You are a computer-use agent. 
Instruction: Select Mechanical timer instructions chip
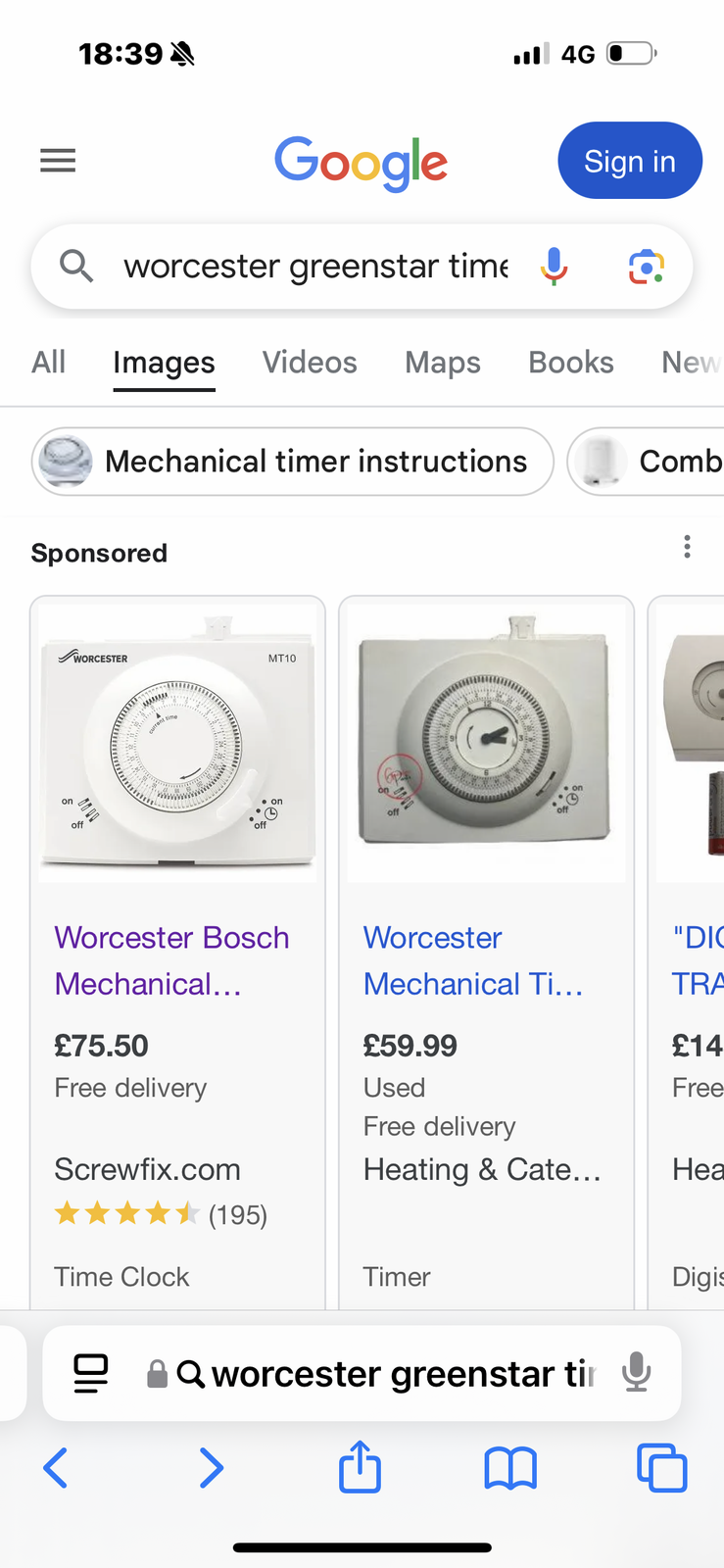coord(292,462)
